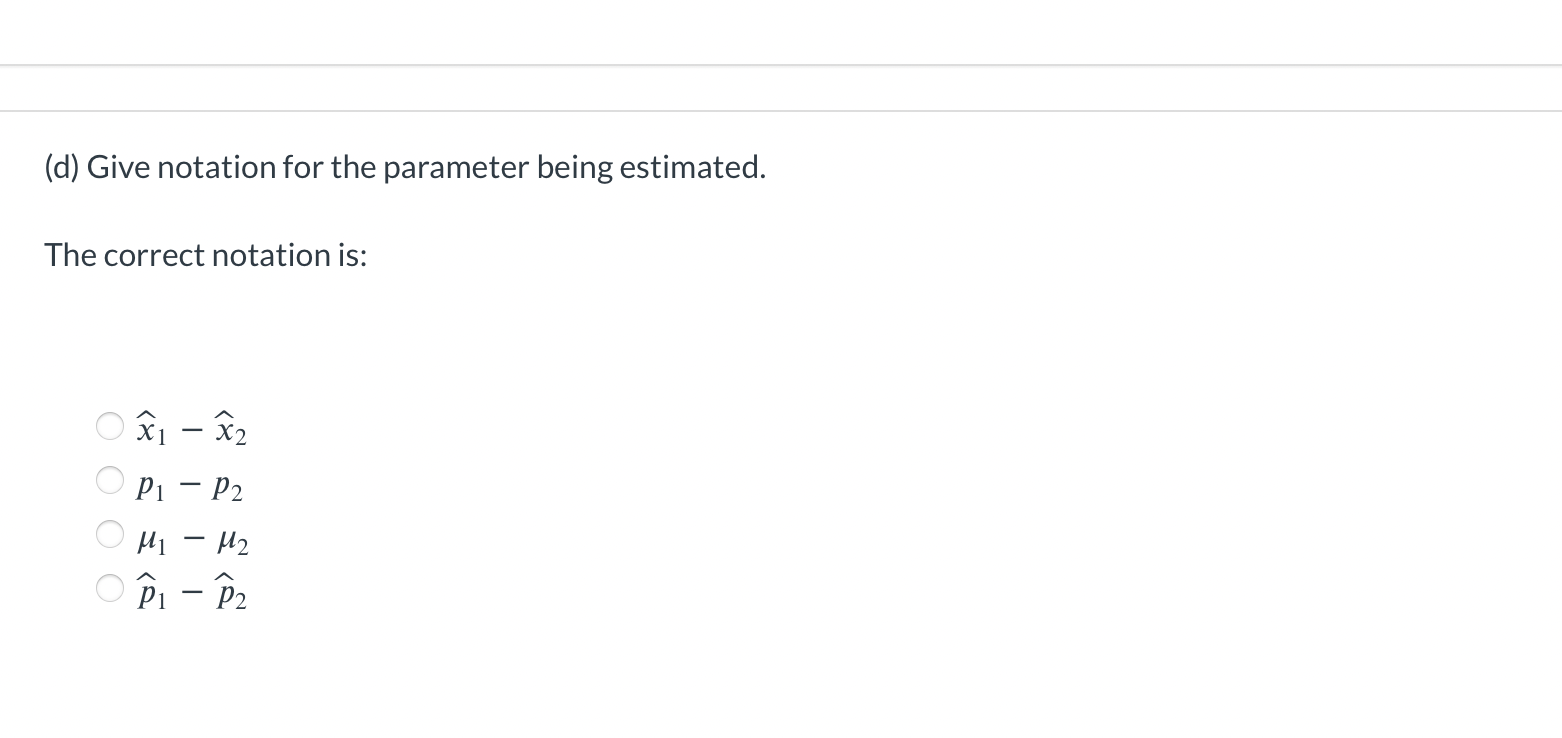Click the radio circle beside μ1 − μ2
Image resolution: width=1562 pixels, height=738 pixels.
point(110,534)
